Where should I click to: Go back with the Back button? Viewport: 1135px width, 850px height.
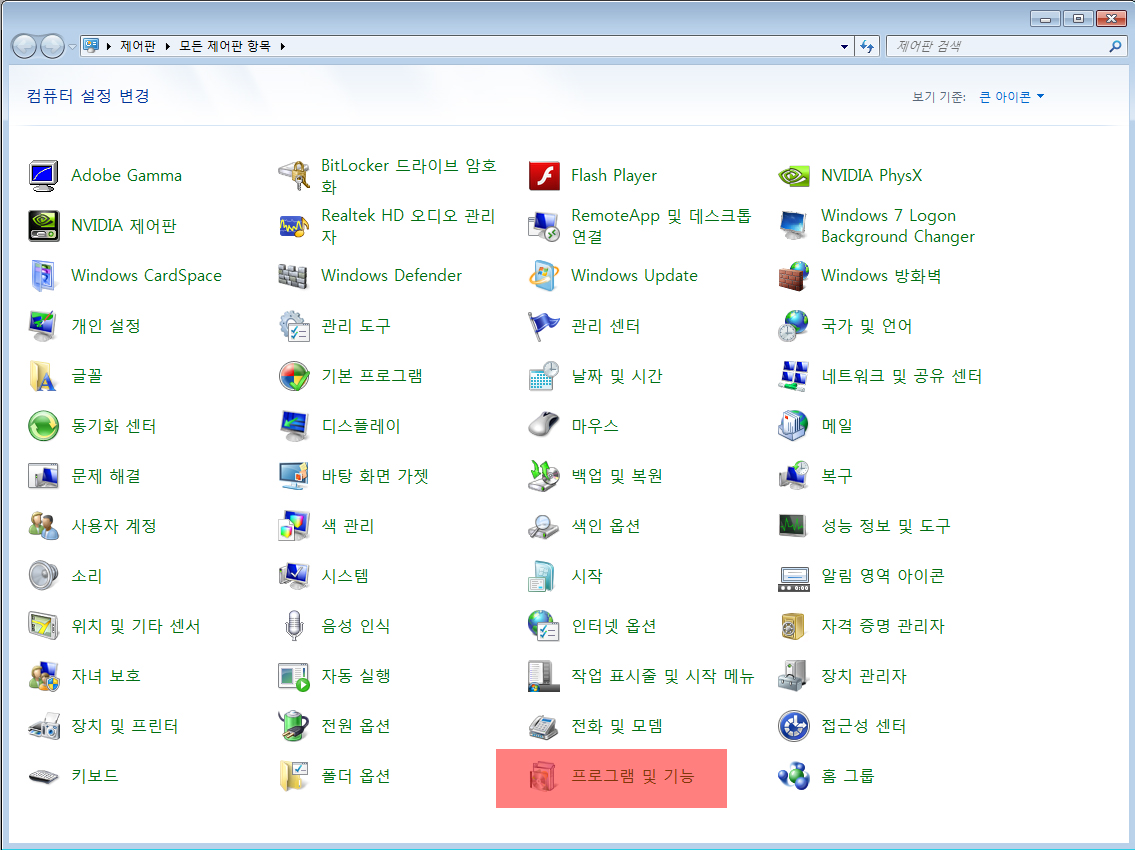coord(25,46)
